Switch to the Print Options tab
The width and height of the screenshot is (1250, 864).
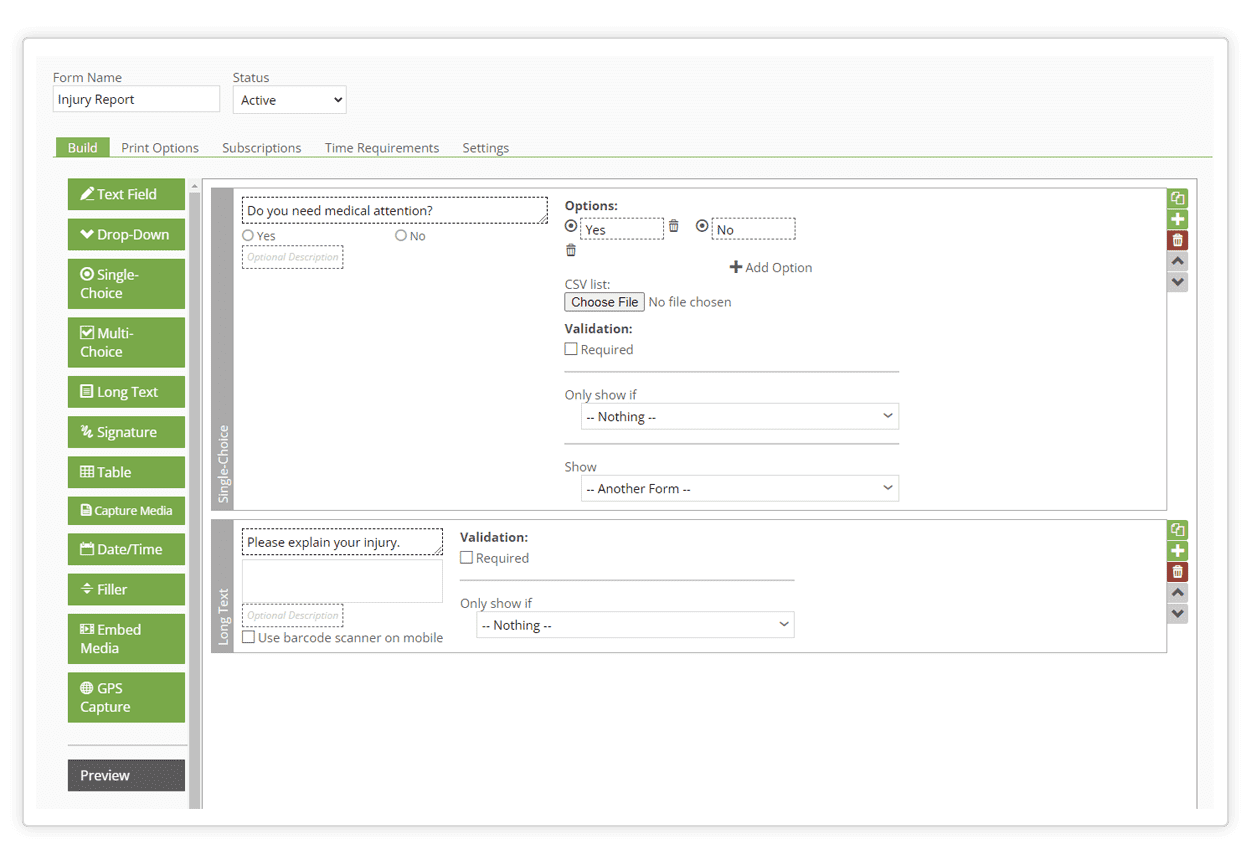160,148
